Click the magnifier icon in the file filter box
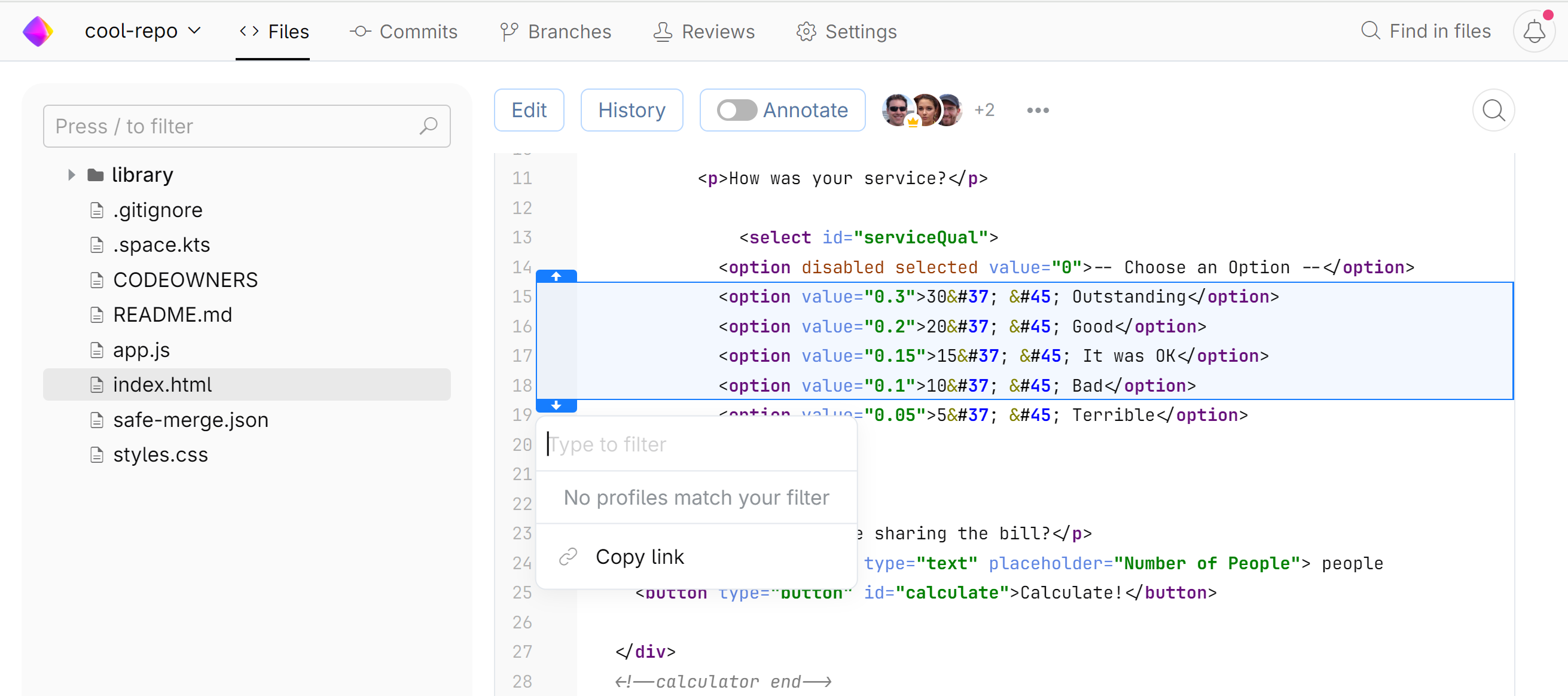The image size is (1568, 696). coord(428,126)
